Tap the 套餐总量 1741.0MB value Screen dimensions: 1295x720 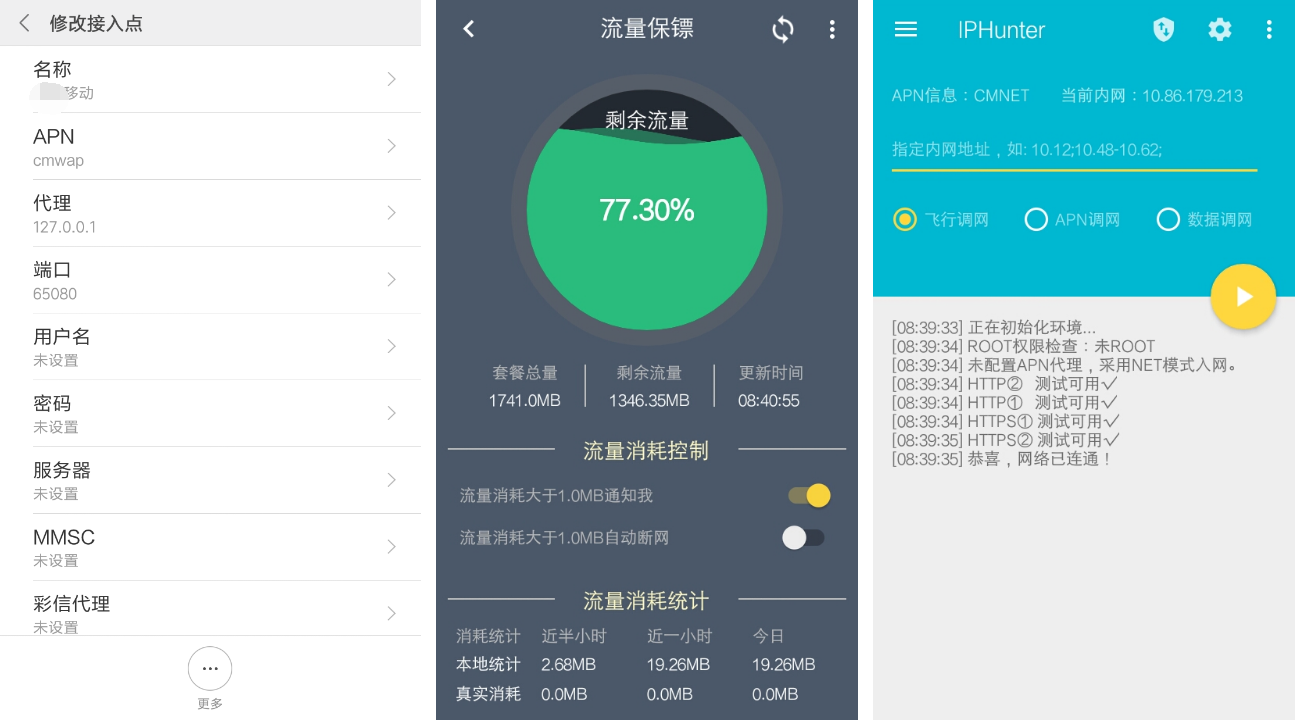point(524,401)
